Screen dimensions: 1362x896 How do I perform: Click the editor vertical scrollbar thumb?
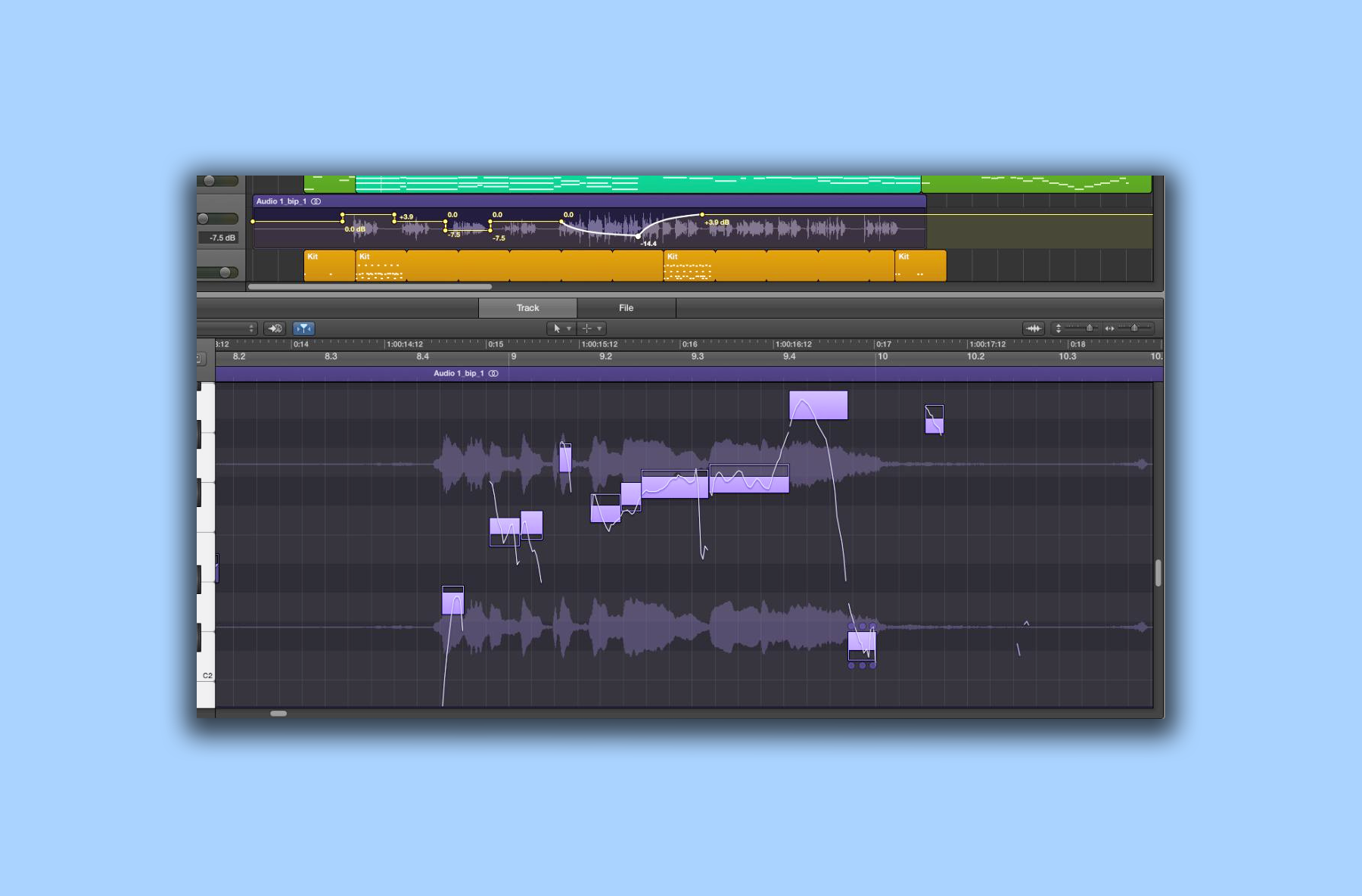(1158, 573)
